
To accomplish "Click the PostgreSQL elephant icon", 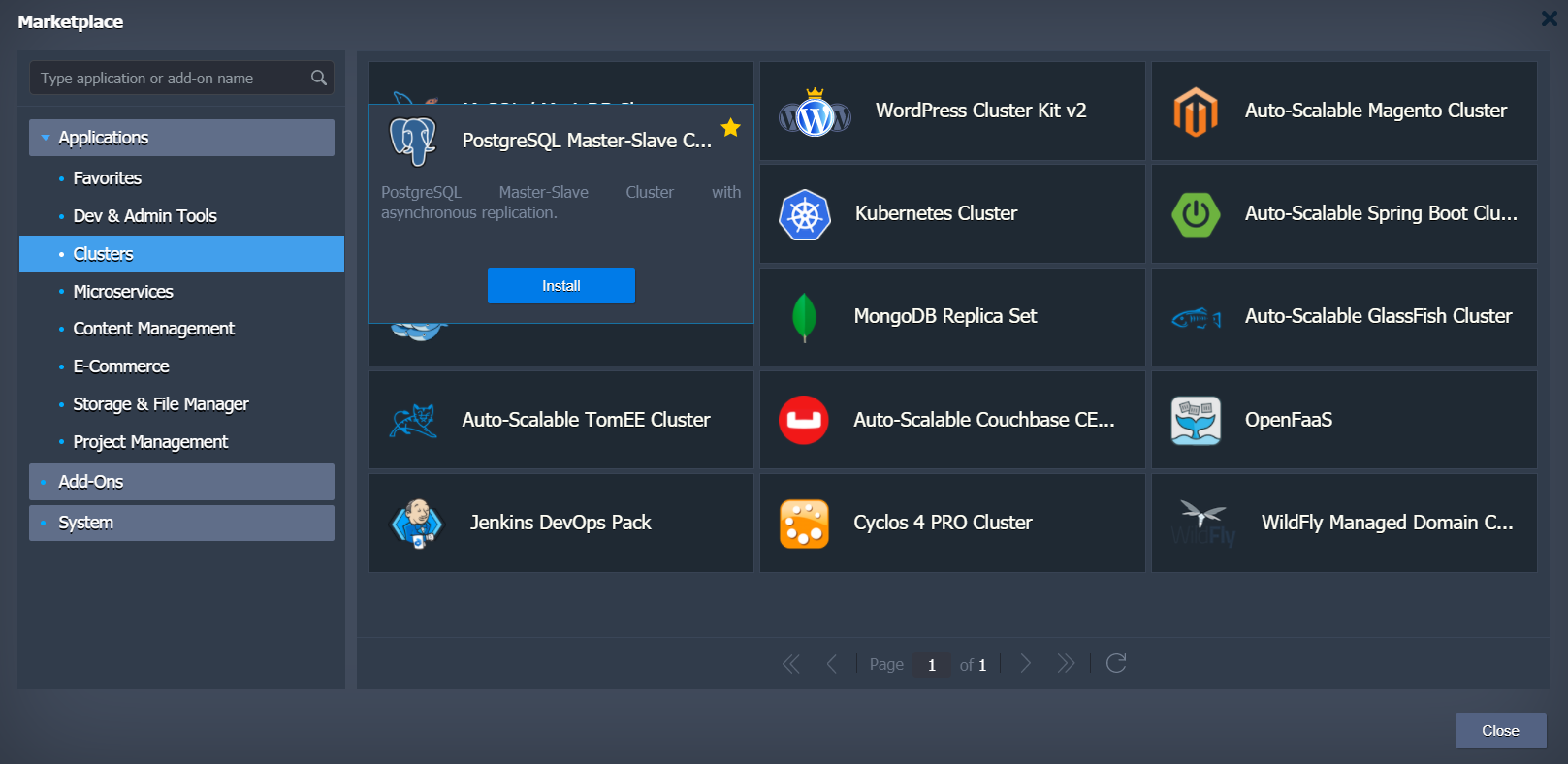I will tap(413, 141).
